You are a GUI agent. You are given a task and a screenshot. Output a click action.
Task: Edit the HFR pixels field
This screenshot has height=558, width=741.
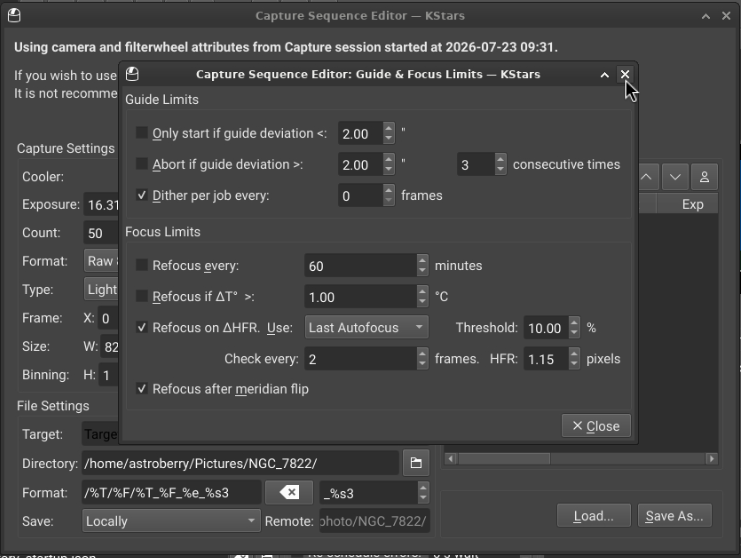546,359
